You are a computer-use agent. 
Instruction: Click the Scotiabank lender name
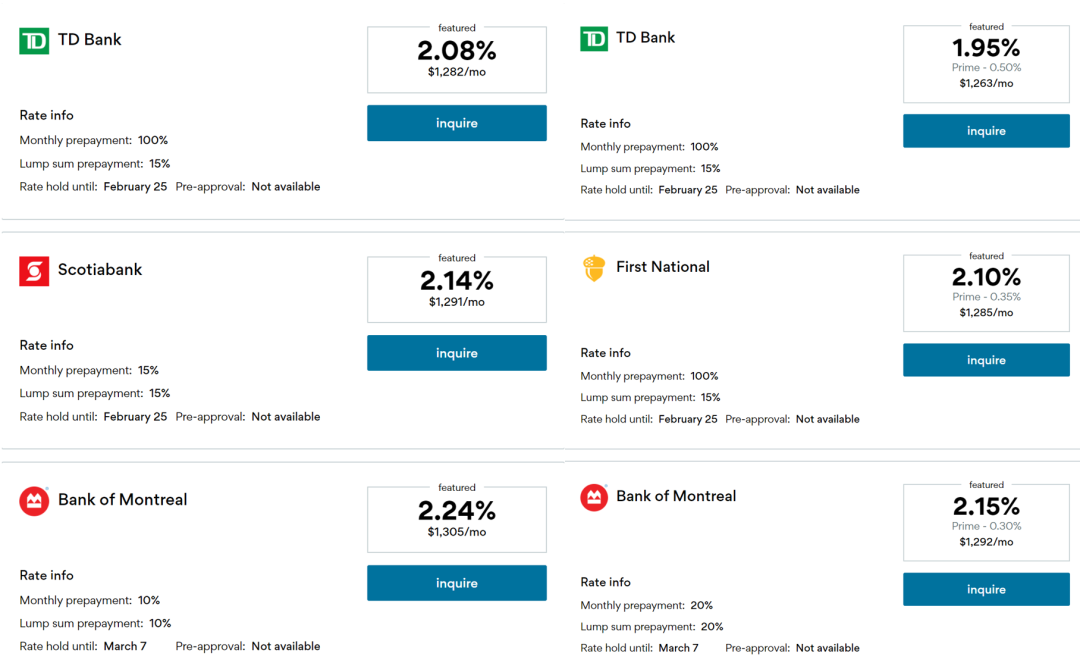(x=100, y=270)
